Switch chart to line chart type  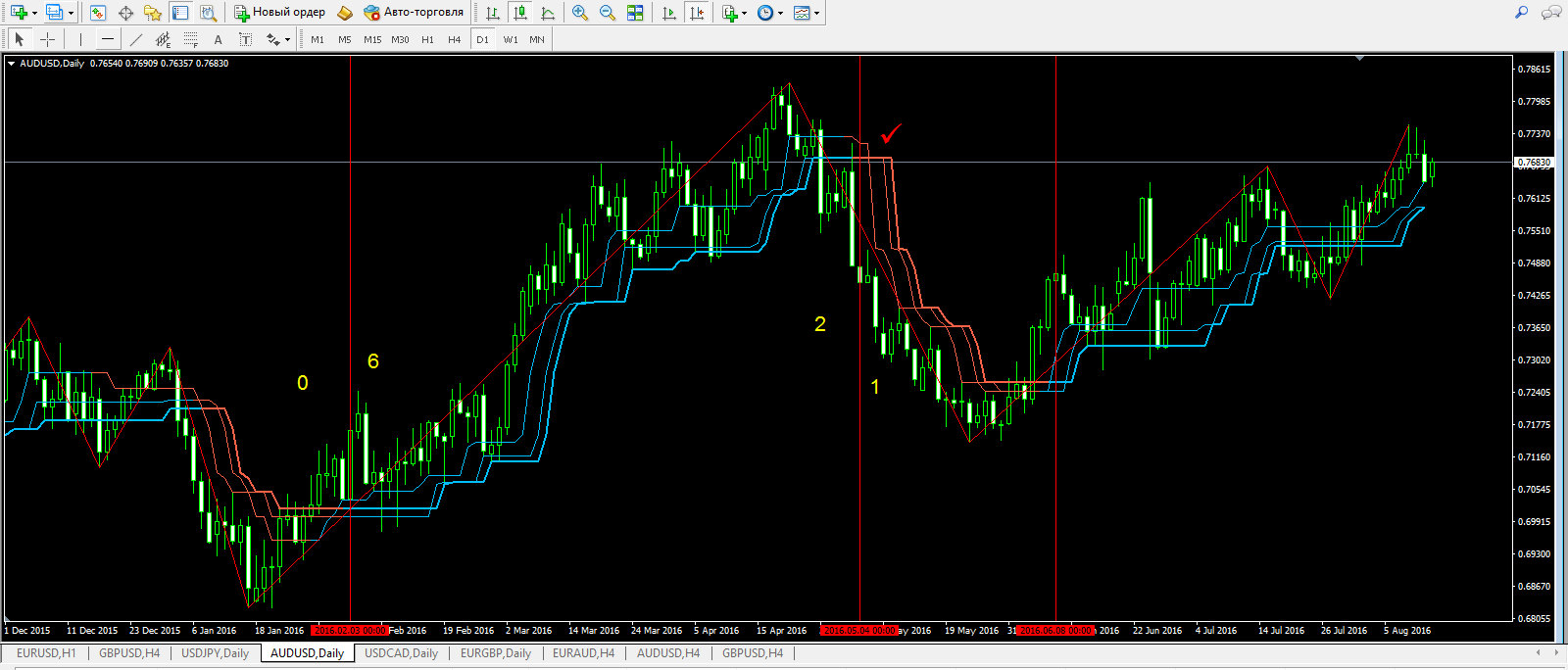pyautogui.click(x=548, y=13)
